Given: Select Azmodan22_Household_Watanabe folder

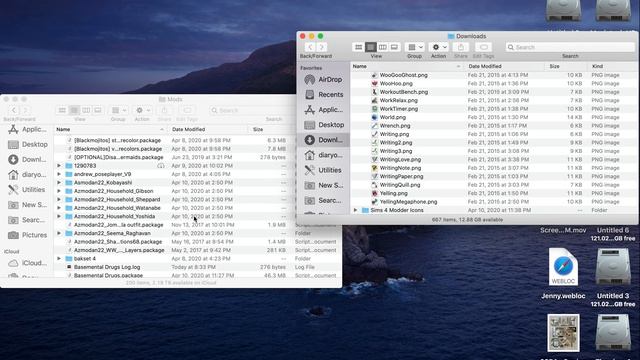Looking at the screenshot, I should tap(117, 208).
